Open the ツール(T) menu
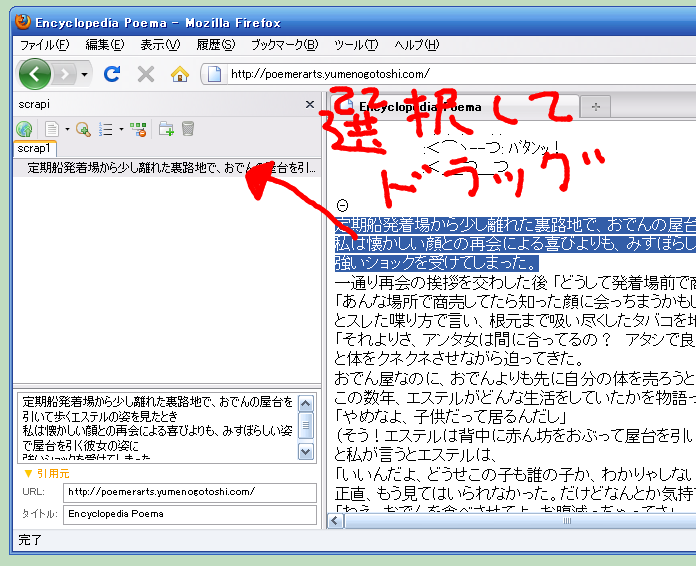 356,45
